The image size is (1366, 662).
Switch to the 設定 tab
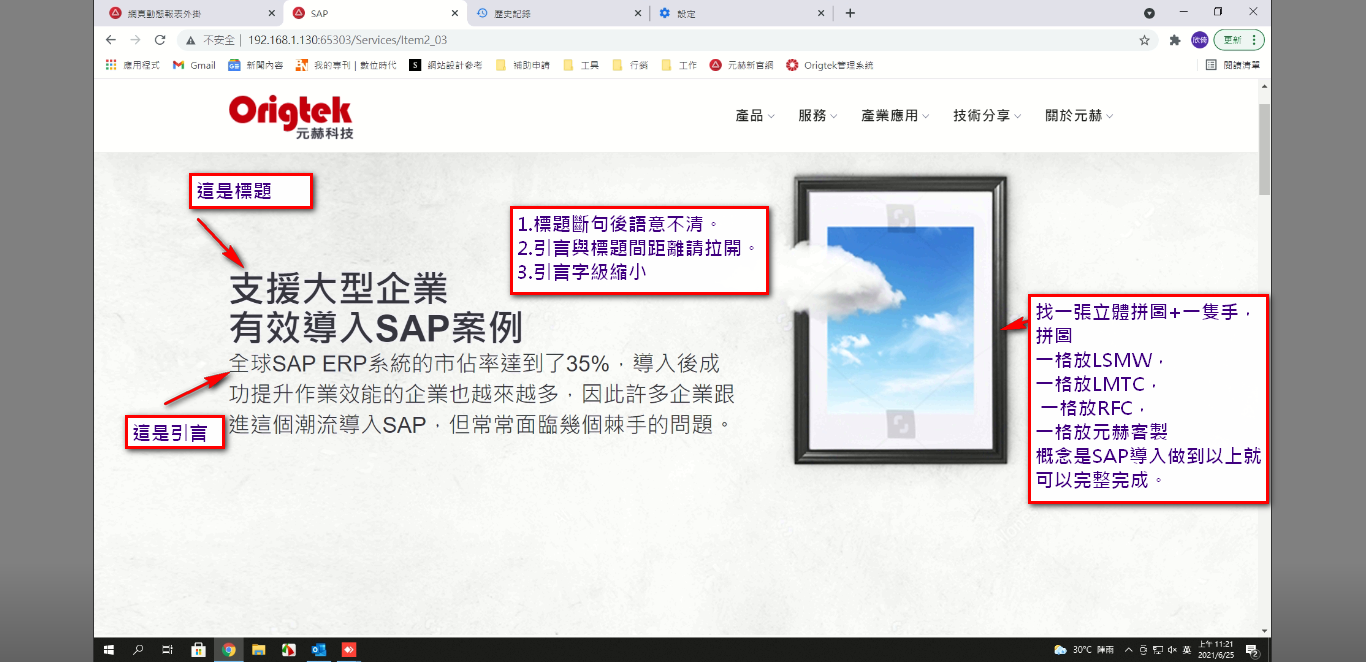(741, 13)
